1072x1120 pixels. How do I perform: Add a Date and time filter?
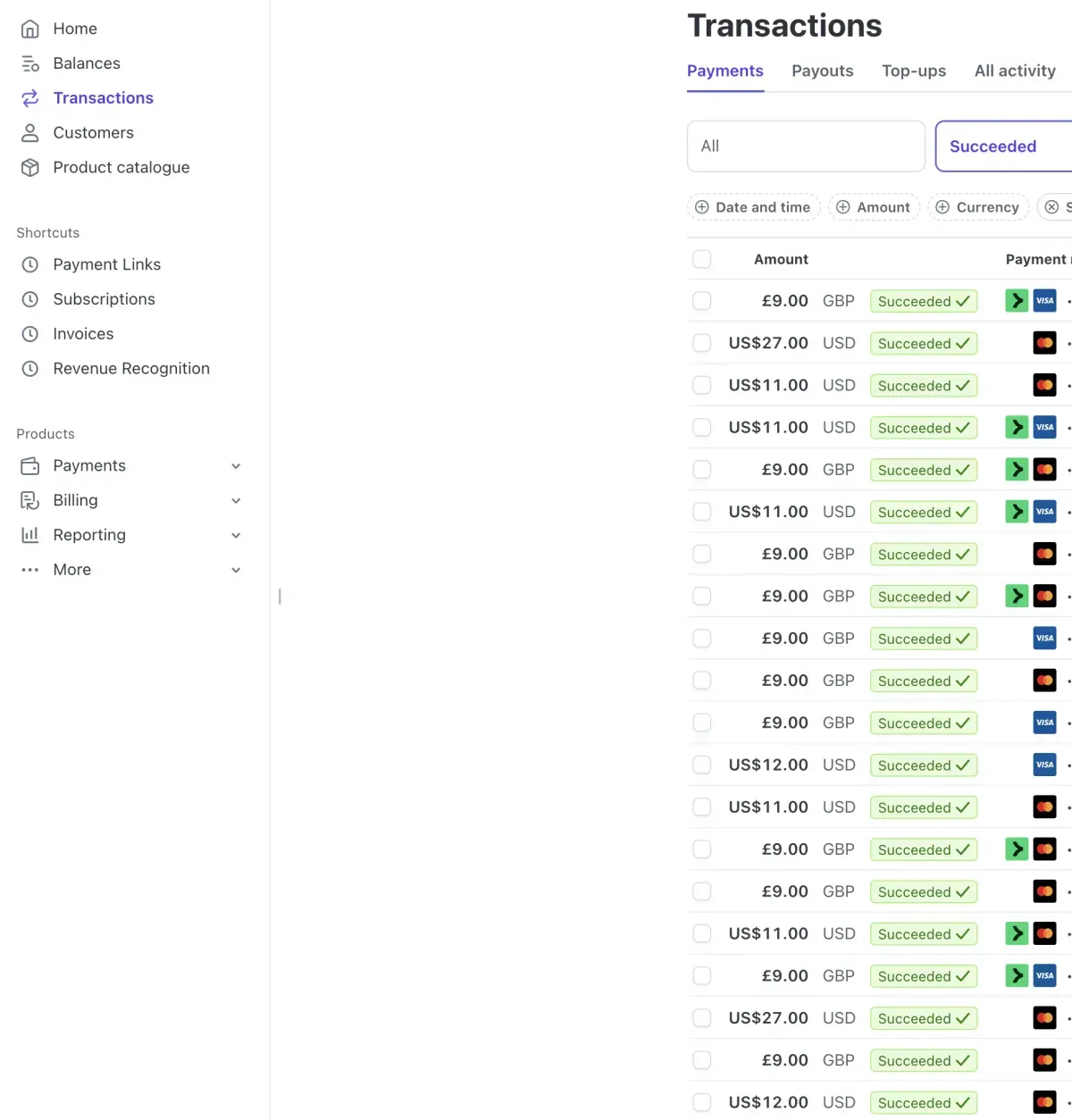point(754,207)
